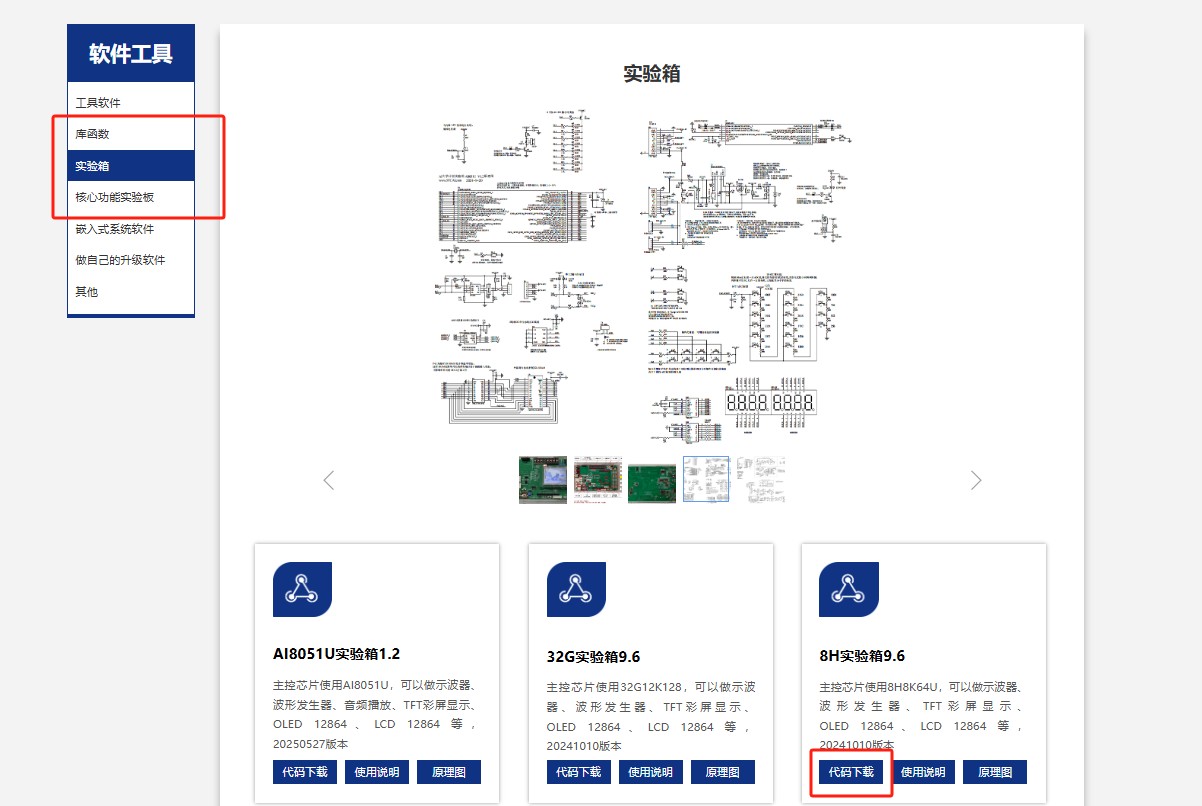Click the 软件工具 sidebar header

click(x=131, y=54)
